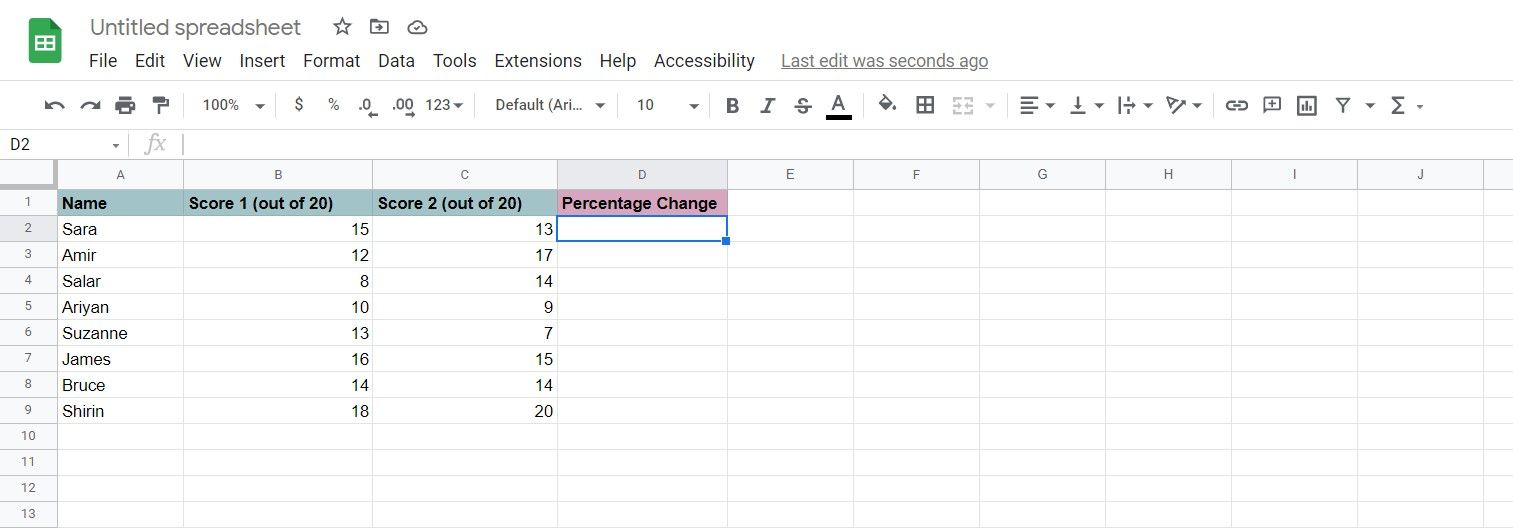Star the Untitled spreadsheet
Viewport: 1513px width, 528px height.
[342, 27]
